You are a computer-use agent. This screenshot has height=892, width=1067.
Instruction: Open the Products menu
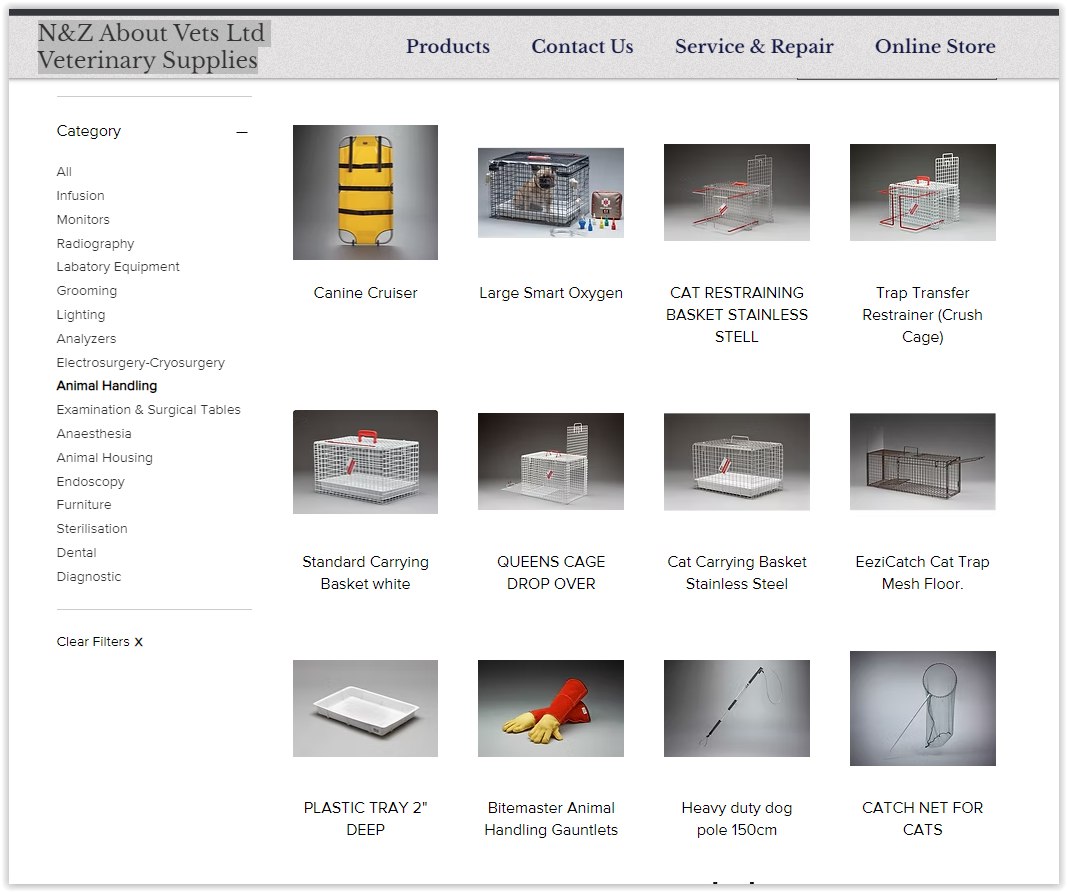click(x=447, y=47)
